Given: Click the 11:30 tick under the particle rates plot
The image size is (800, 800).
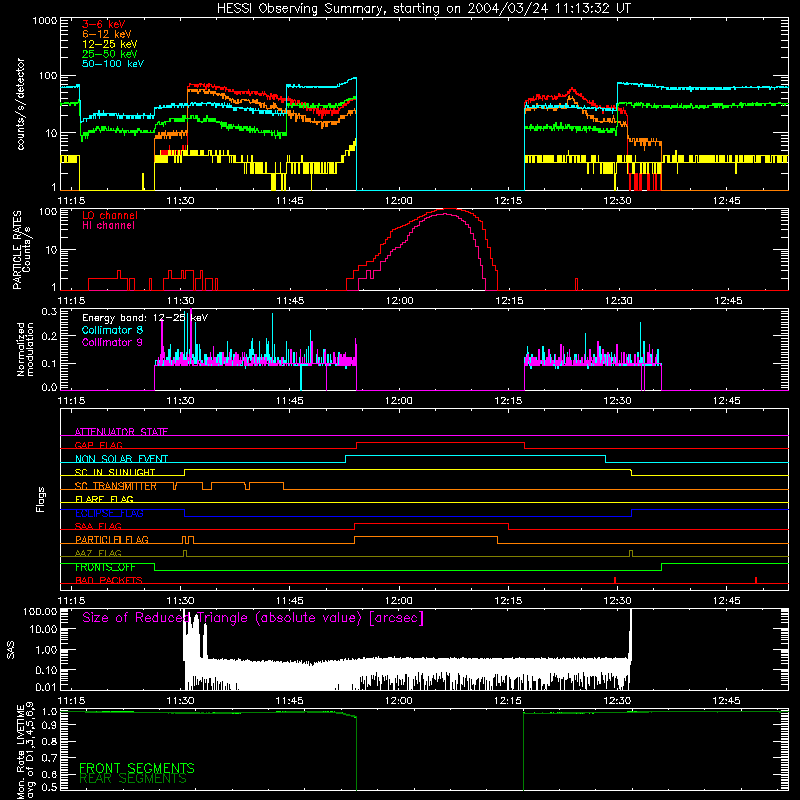Looking at the screenshot, I should (181, 301).
